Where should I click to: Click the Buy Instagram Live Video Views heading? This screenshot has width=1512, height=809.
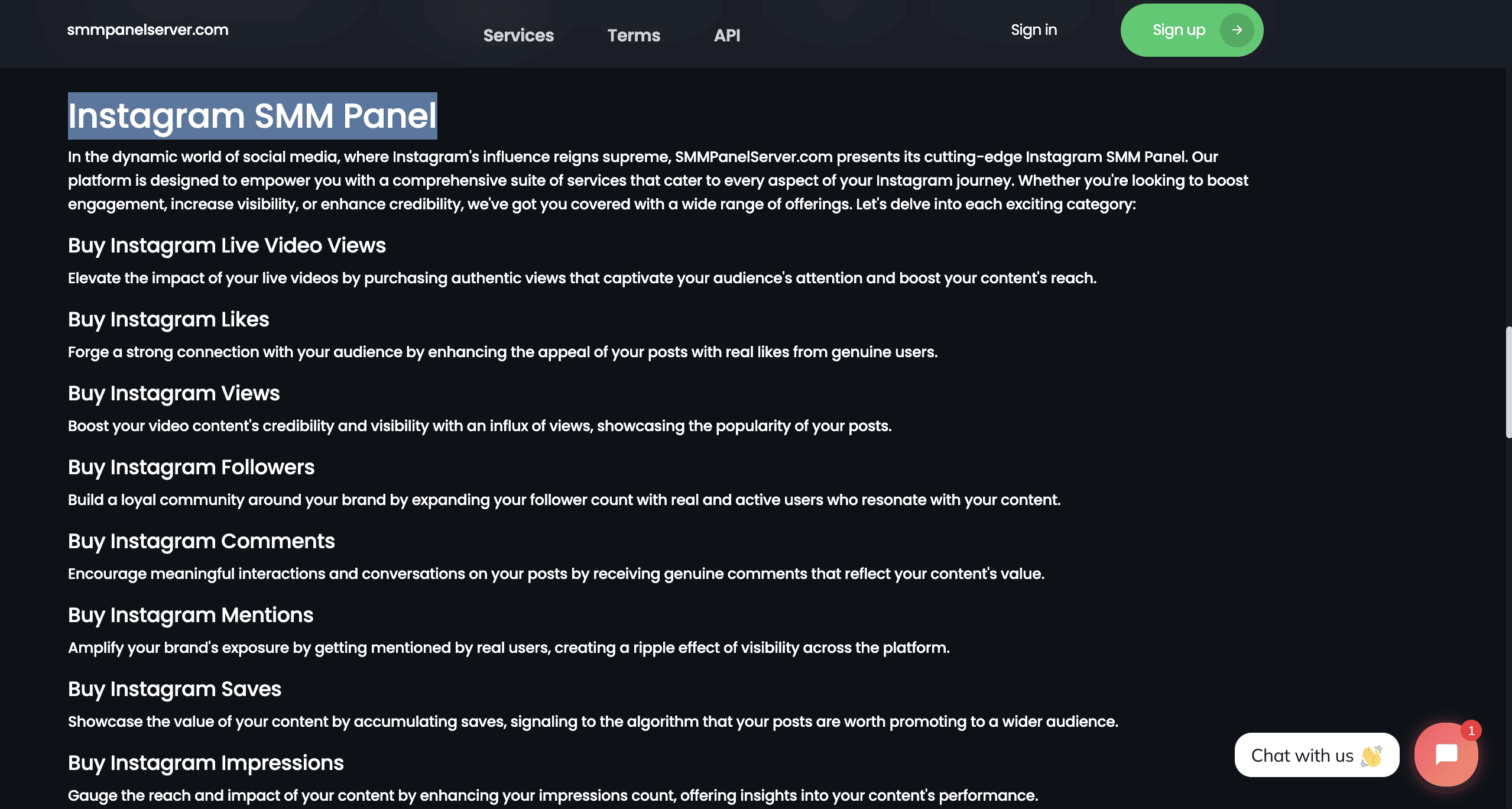pos(227,245)
